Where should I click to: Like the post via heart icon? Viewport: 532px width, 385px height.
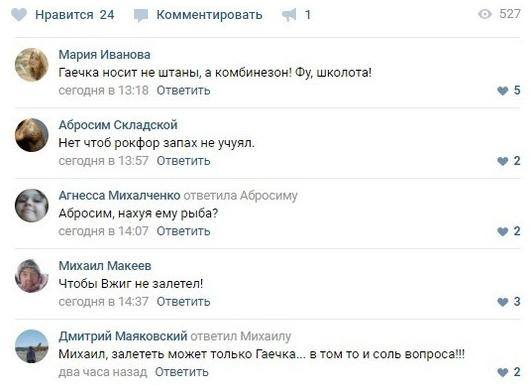tap(18, 15)
